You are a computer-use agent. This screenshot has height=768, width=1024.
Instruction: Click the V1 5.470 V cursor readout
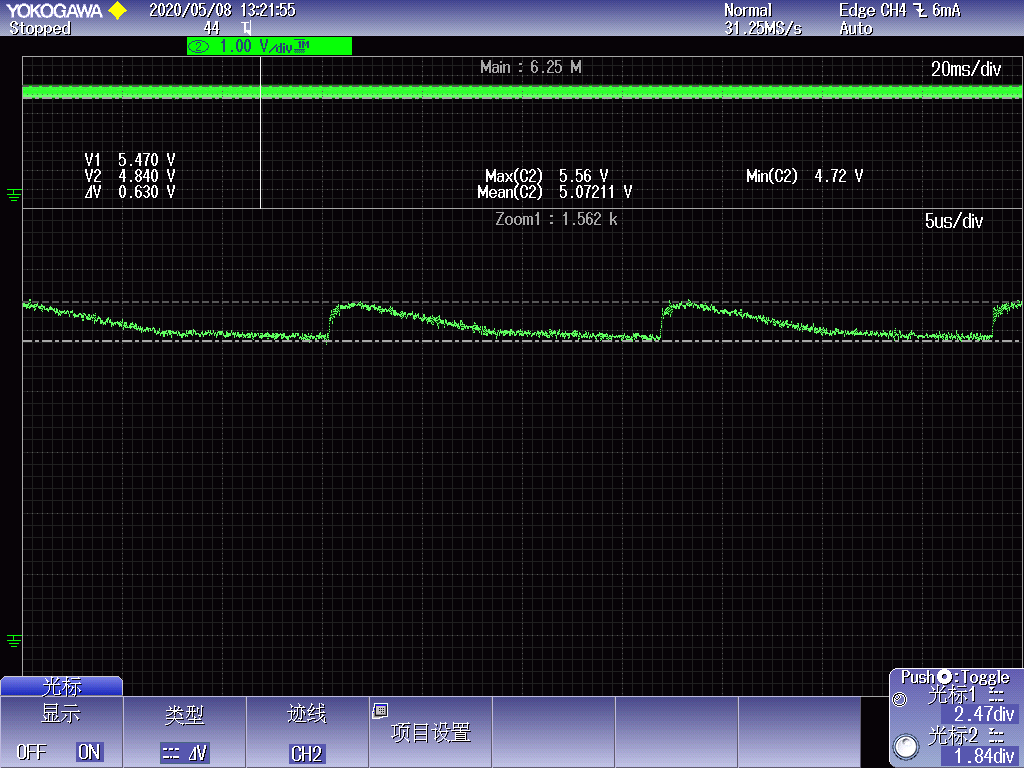point(130,160)
